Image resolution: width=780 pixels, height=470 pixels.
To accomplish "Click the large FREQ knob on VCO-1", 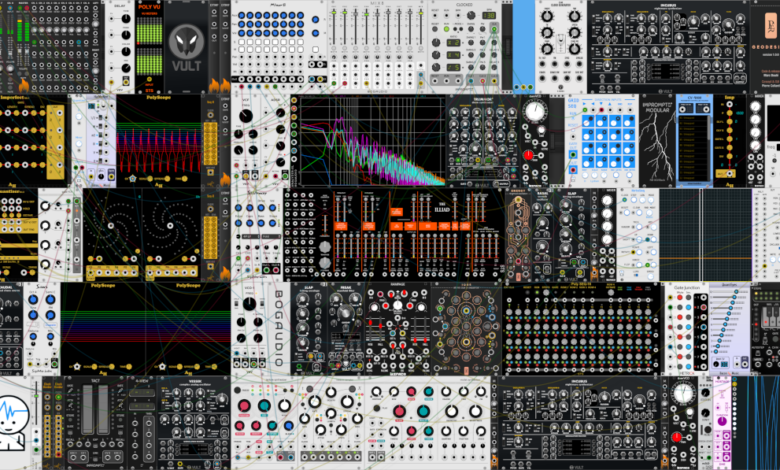I will click(250, 304).
